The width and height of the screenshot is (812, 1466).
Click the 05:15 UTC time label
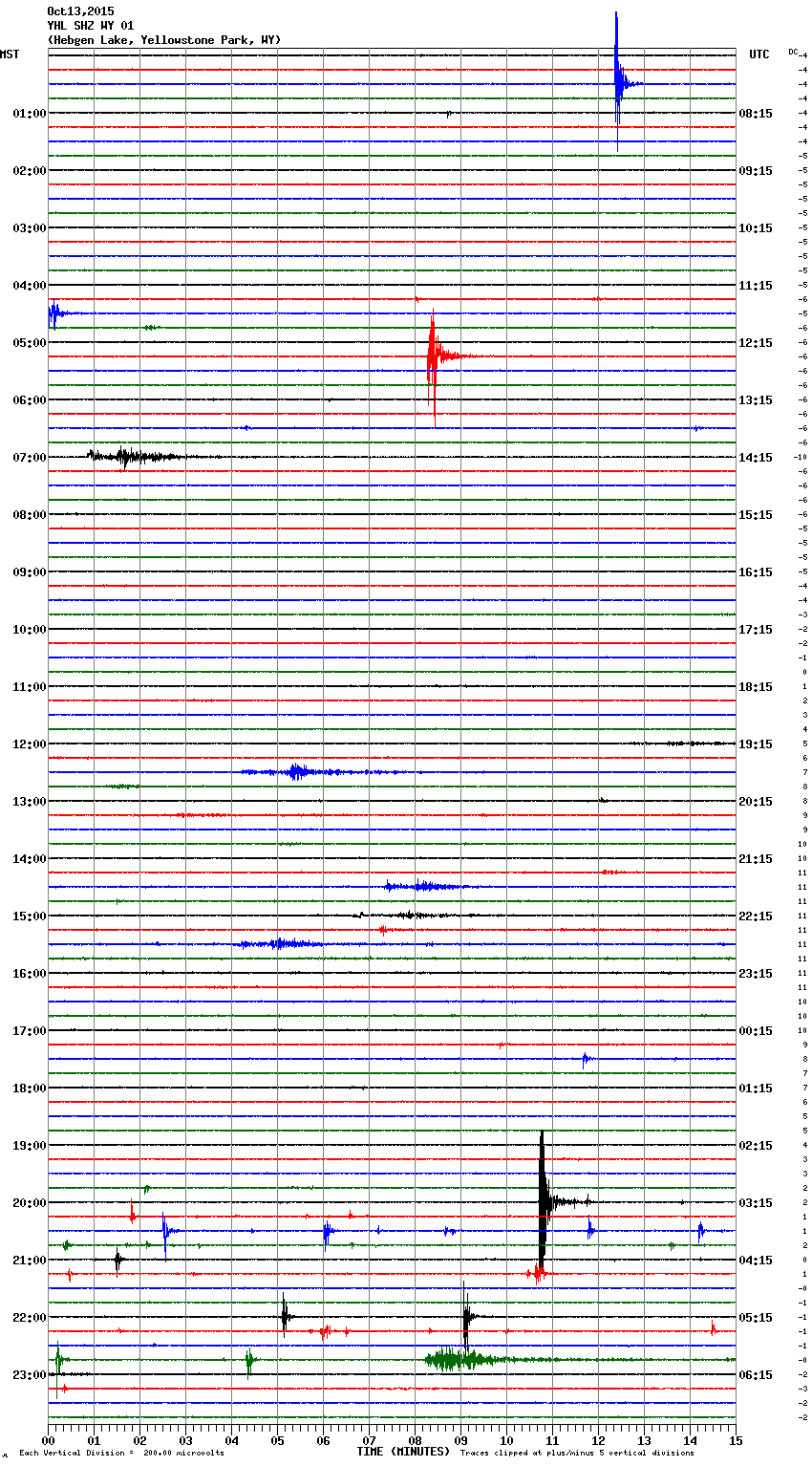click(x=756, y=1318)
